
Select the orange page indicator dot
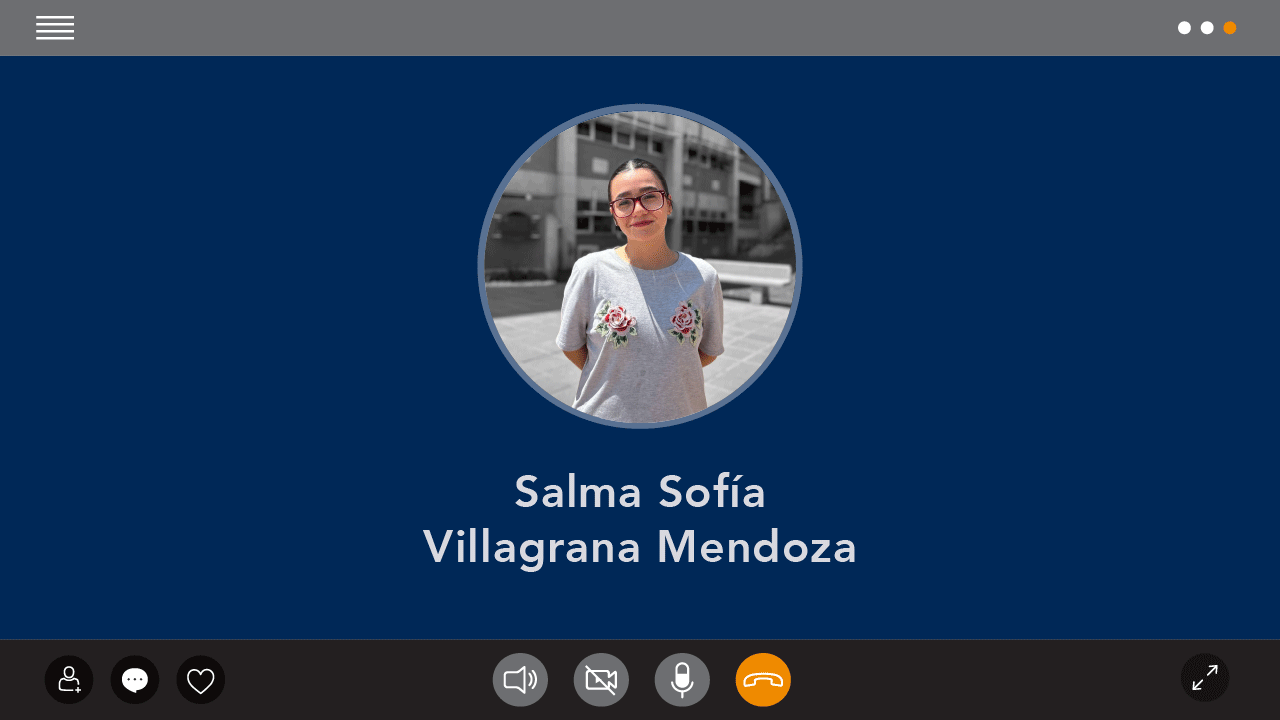(x=1230, y=28)
